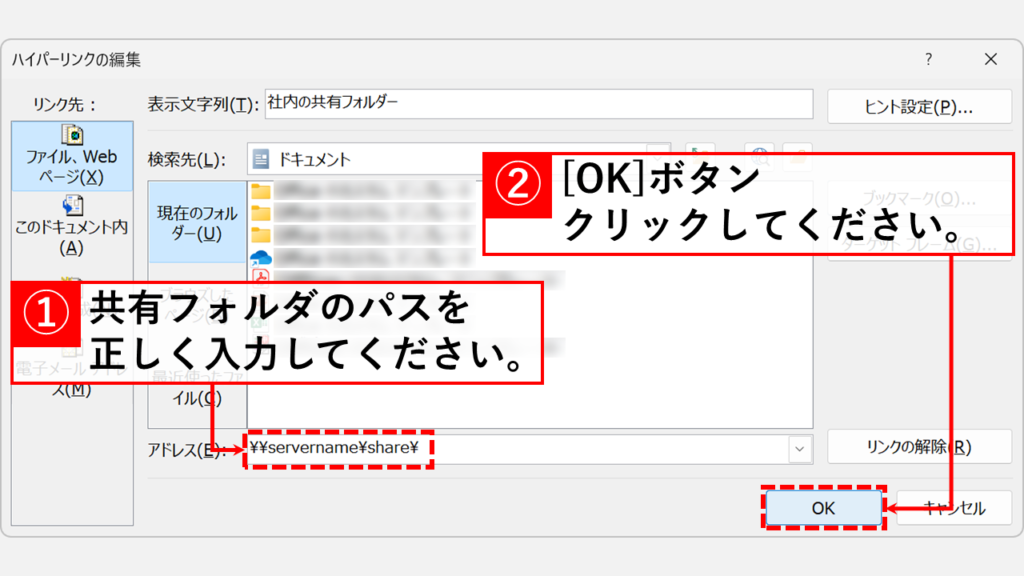The height and width of the screenshot is (576, 1024).
Task: Click the ドキュメント icon in 検索先 box
Action: 261,159
